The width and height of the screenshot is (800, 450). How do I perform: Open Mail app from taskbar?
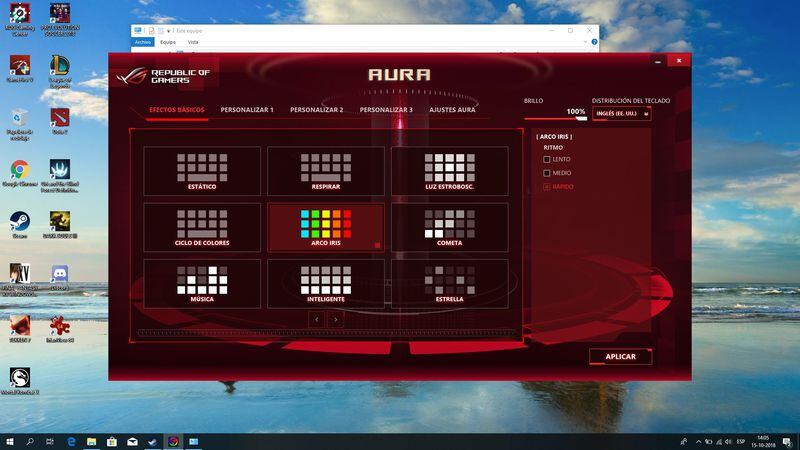132,442
